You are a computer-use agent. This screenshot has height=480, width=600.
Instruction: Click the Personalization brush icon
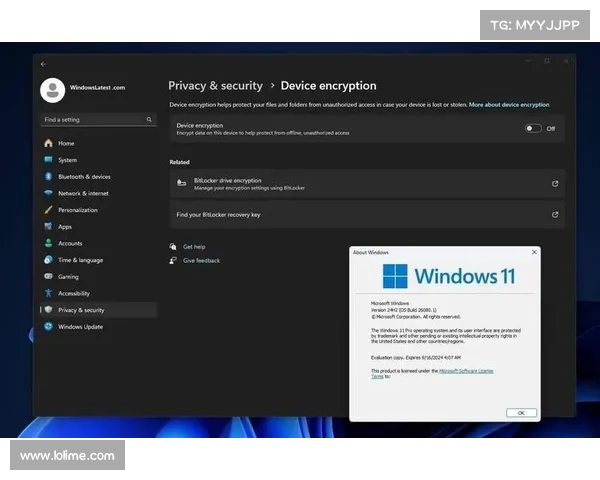coord(48,210)
